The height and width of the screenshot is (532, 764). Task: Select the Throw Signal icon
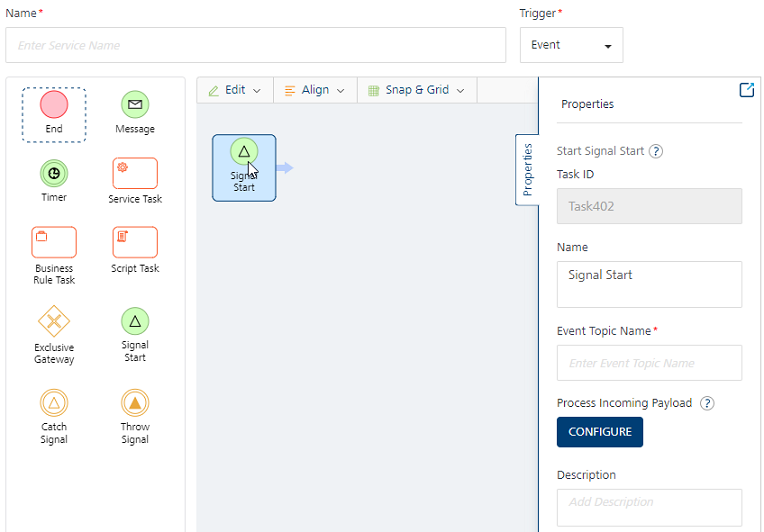[135, 403]
